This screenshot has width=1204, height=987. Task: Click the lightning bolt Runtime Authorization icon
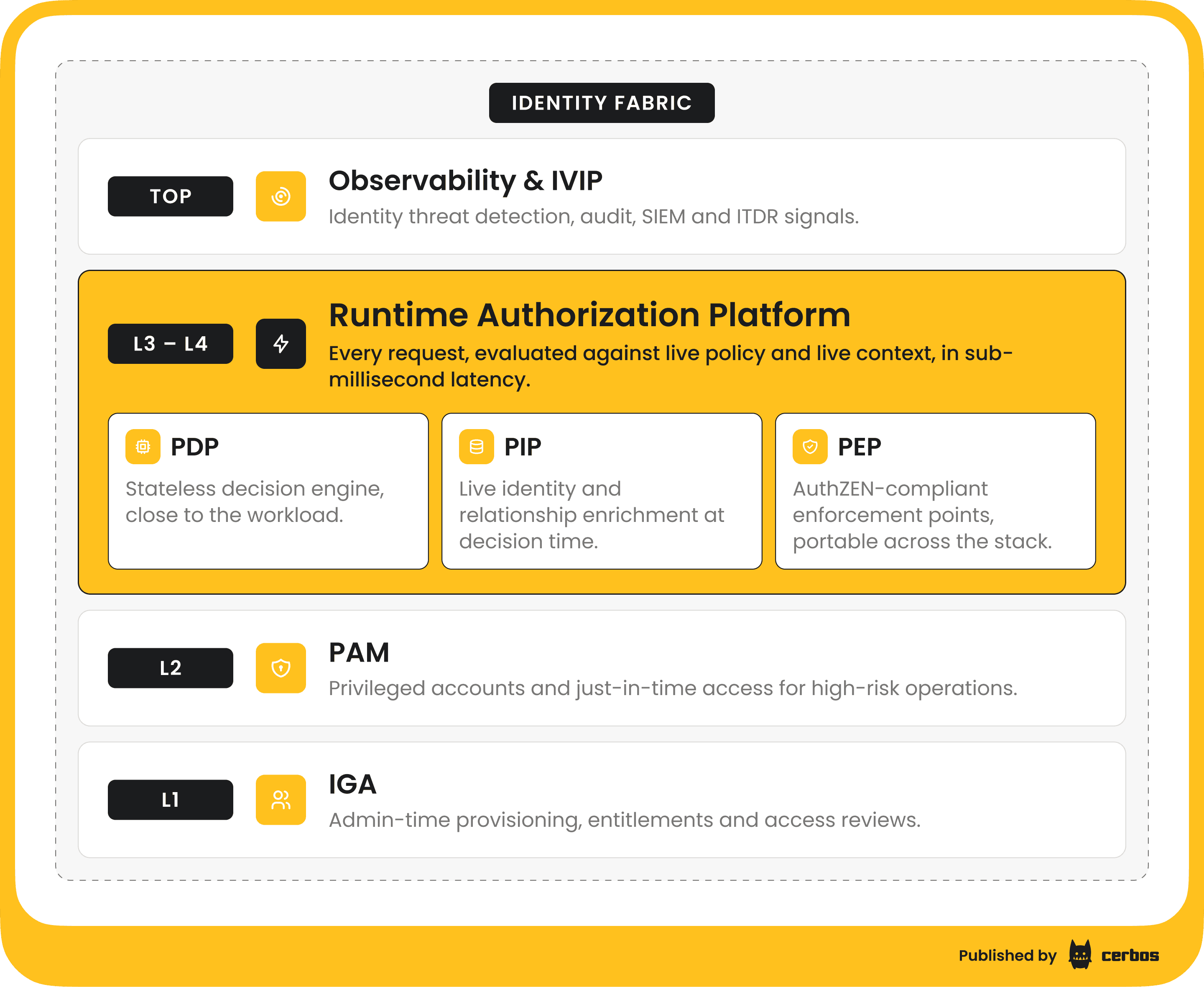coord(281,343)
